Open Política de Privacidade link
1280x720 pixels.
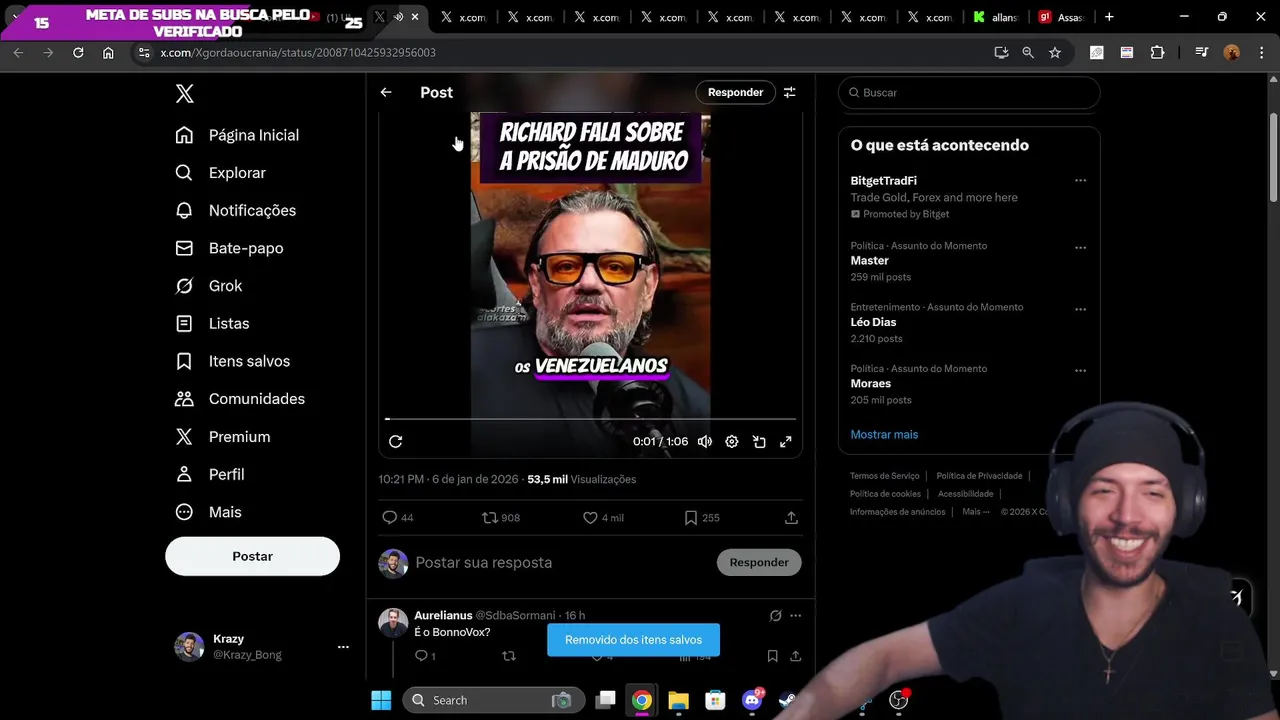pos(979,476)
